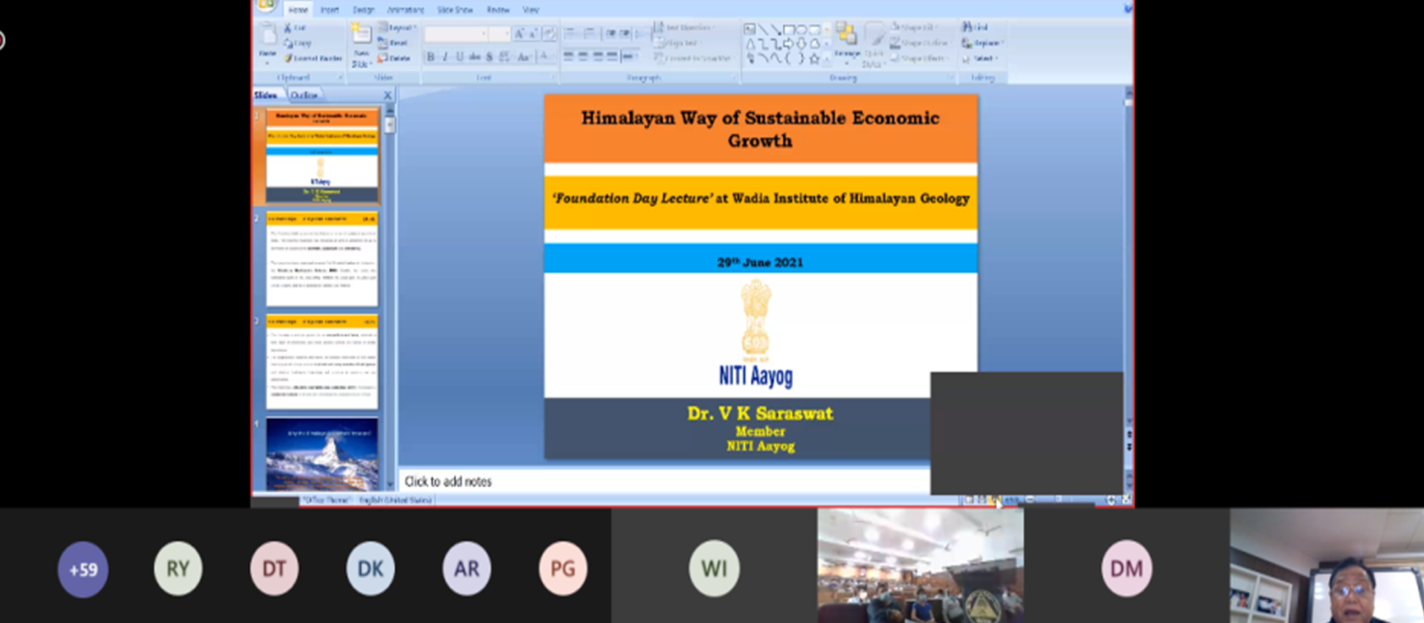Select participant RY avatar
1424x623 pixels.
pos(178,569)
